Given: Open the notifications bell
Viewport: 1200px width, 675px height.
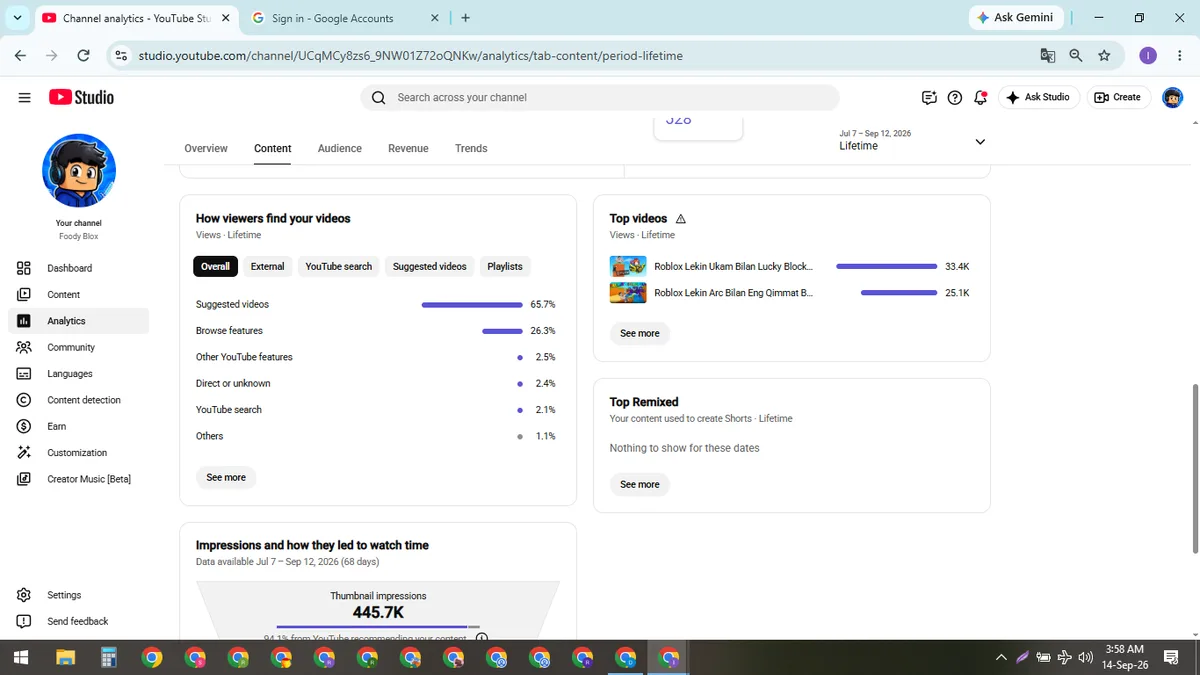Looking at the screenshot, I should pyautogui.click(x=981, y=97).
